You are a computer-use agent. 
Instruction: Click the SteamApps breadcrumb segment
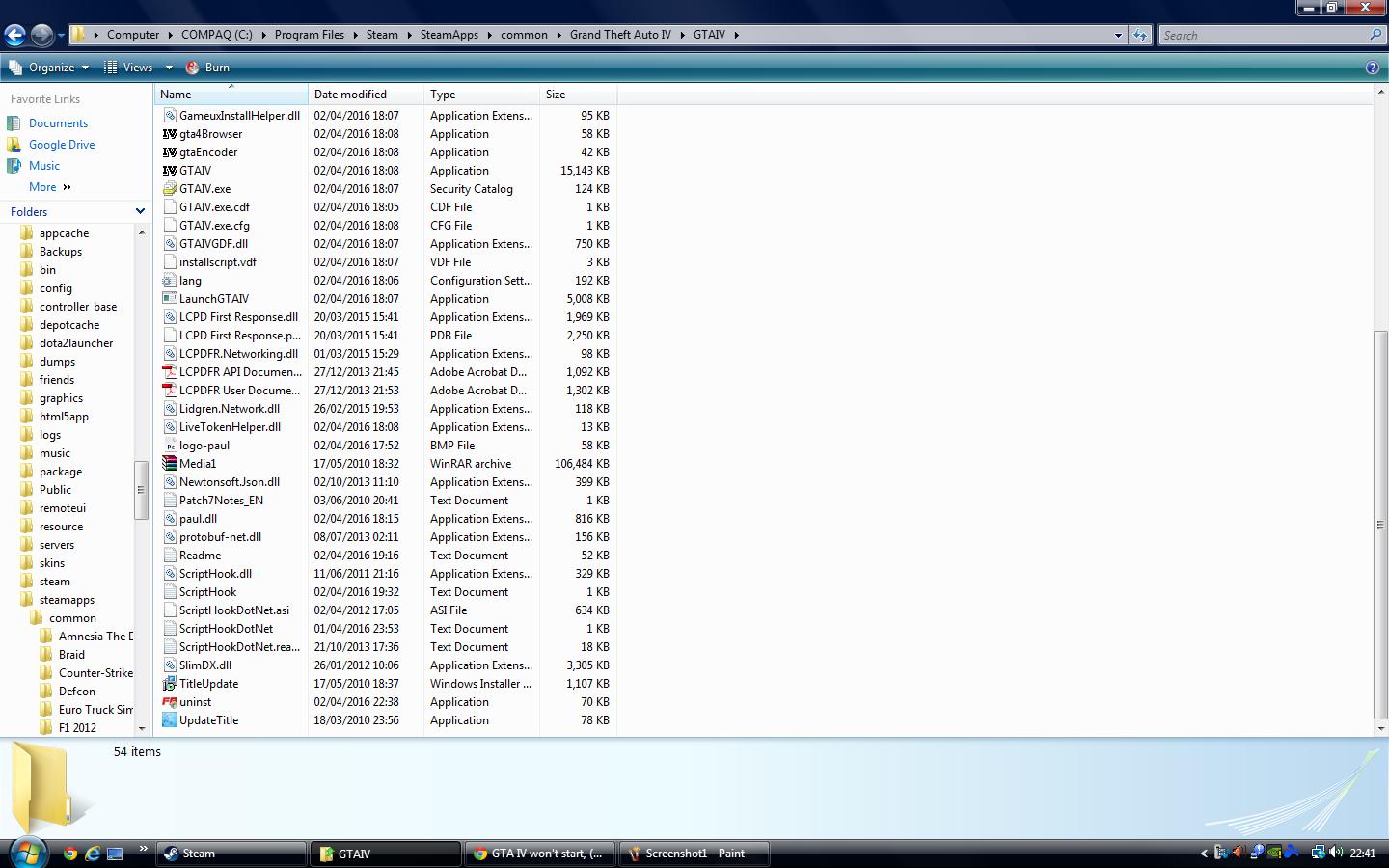pyautogui.click(x=449, y=35)
